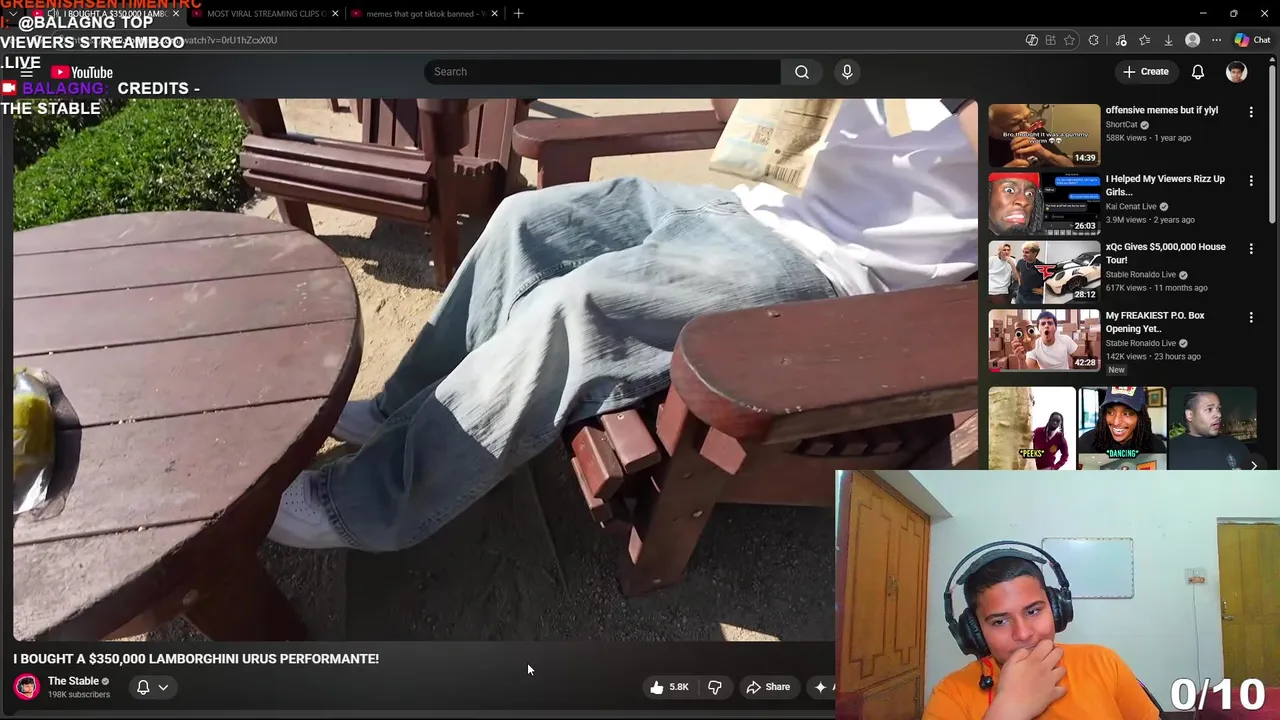Open Copilot icon in address bar
Viewport: 1280px width, 720px height.
click(x=1031, y=40)
